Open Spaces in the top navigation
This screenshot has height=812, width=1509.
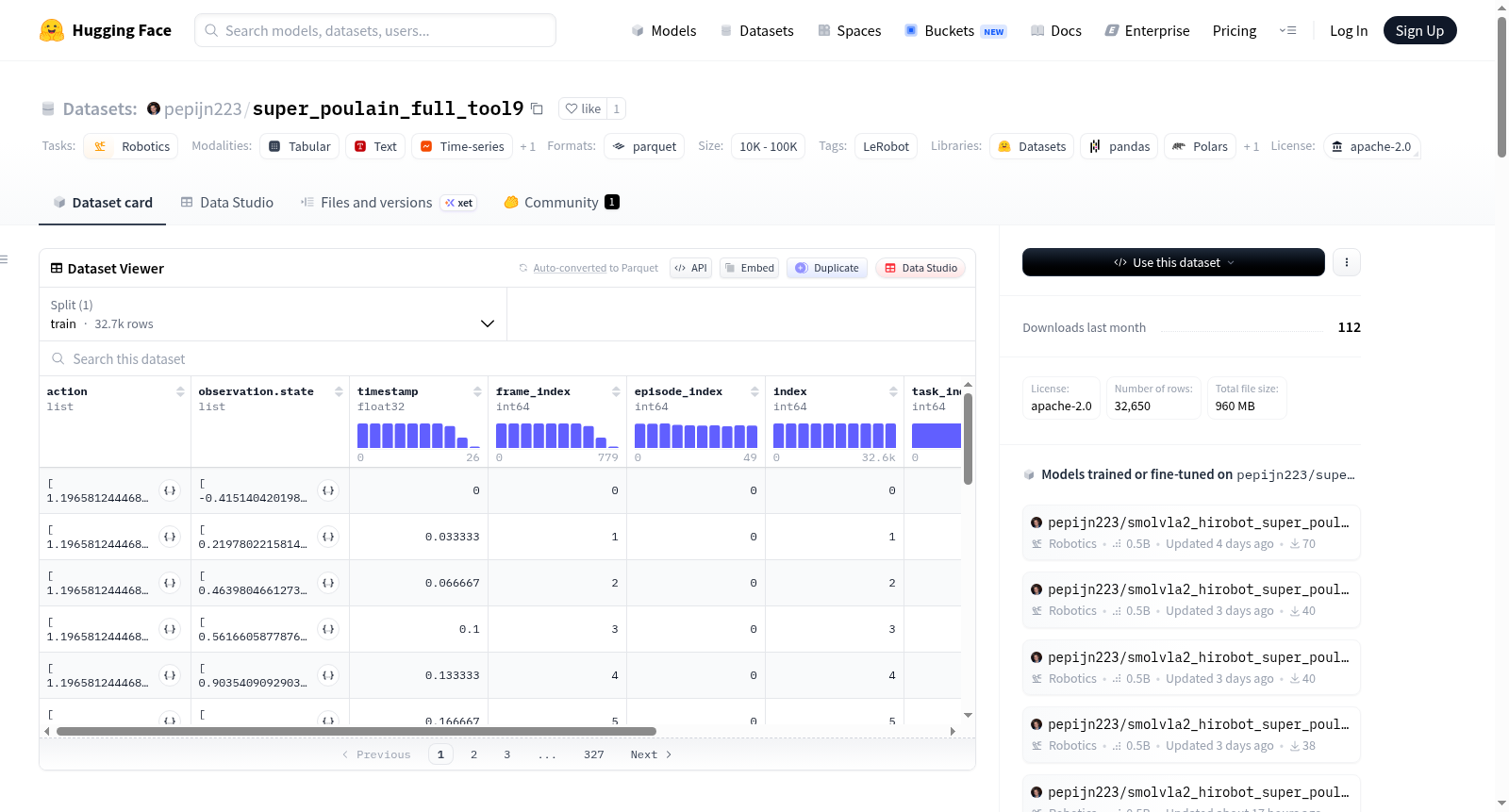849,30
